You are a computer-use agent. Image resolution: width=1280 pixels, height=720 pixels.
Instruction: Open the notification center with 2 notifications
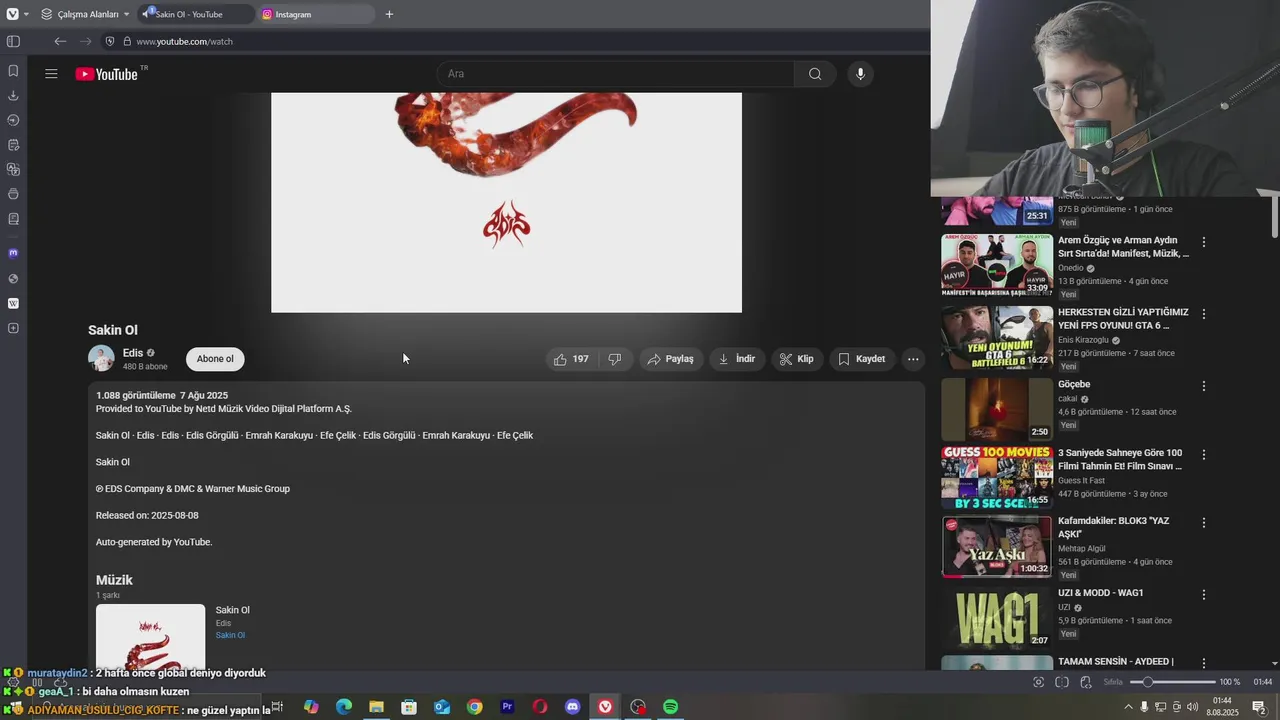tap(1258, 707)
